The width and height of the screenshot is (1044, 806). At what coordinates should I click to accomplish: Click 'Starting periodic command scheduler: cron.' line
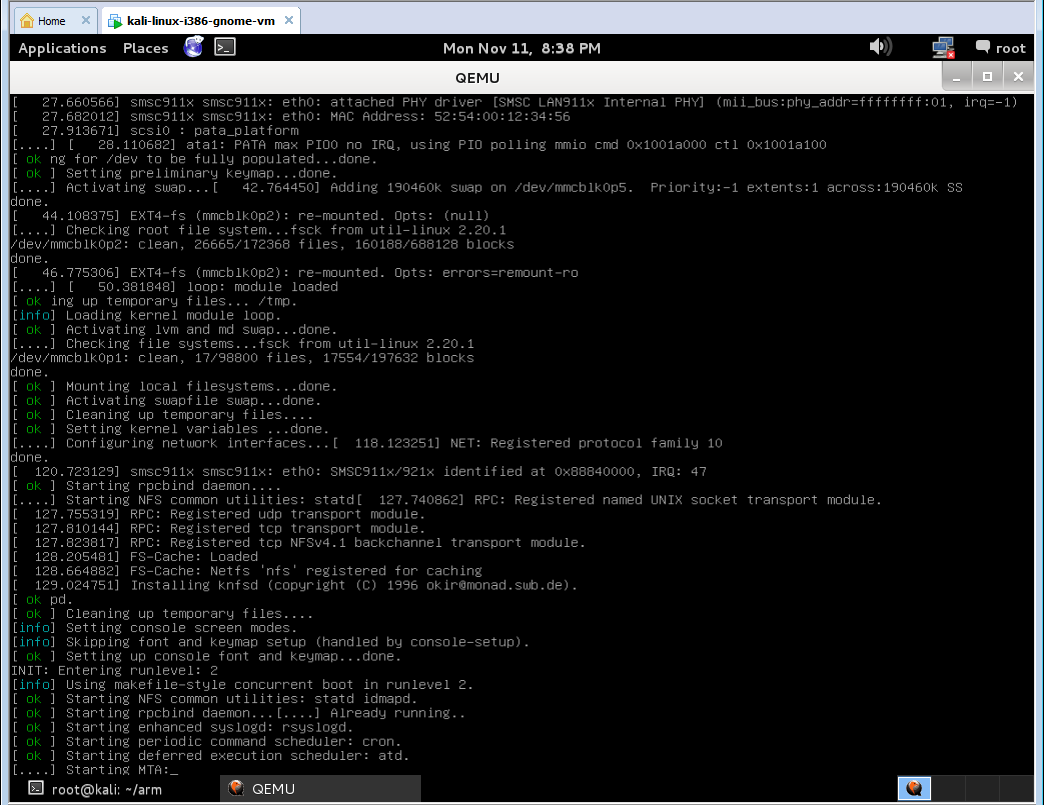point(206,741)
